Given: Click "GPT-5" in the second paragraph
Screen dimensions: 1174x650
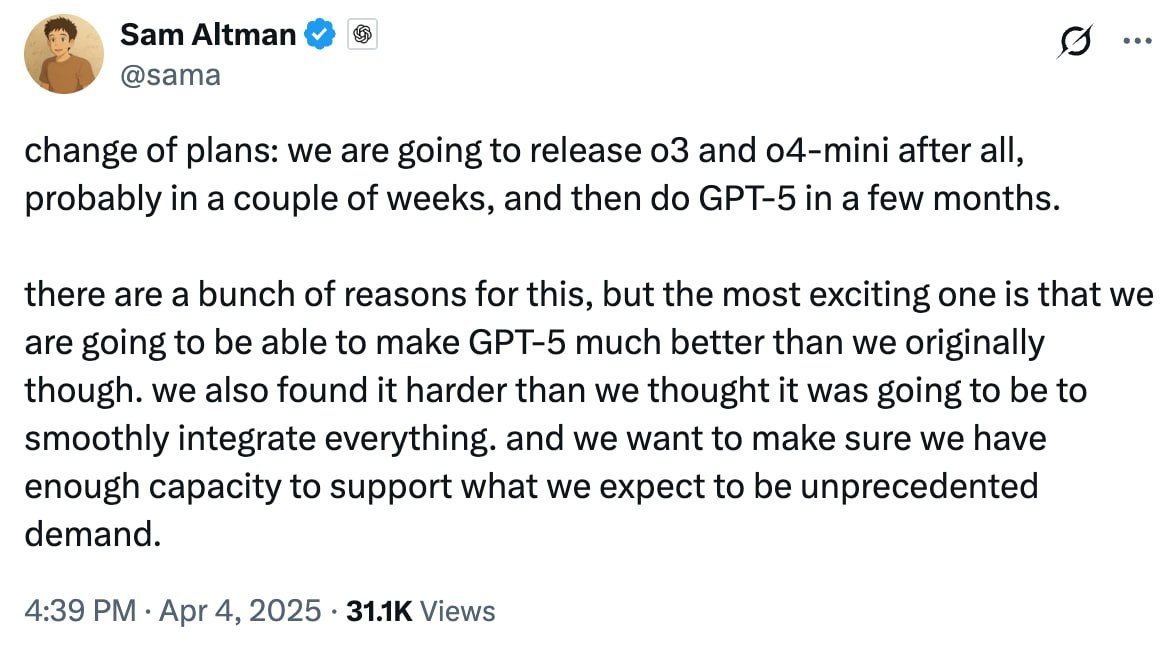Looking at the screenshot, I should (517, 342).
